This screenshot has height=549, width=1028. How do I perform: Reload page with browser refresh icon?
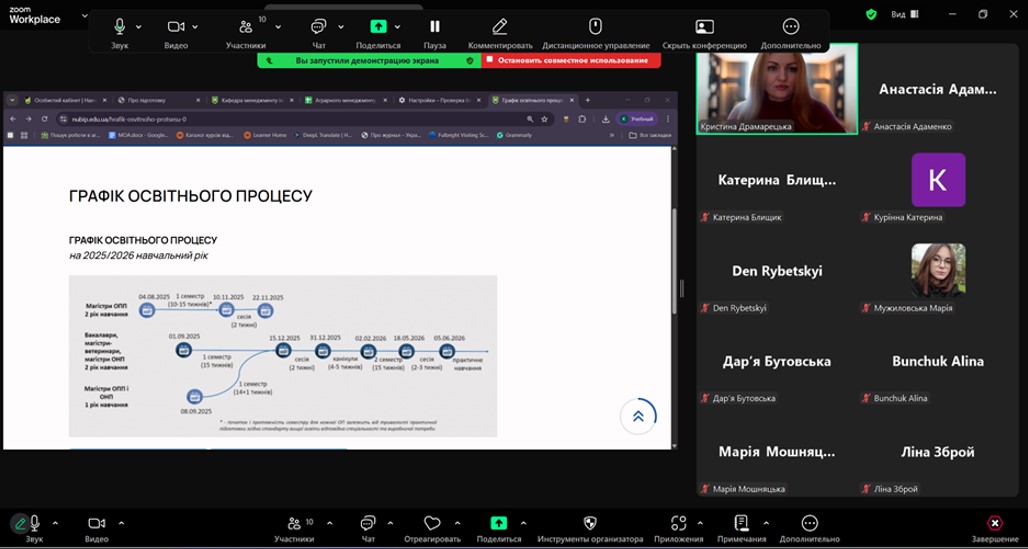(x=44, y=119)
